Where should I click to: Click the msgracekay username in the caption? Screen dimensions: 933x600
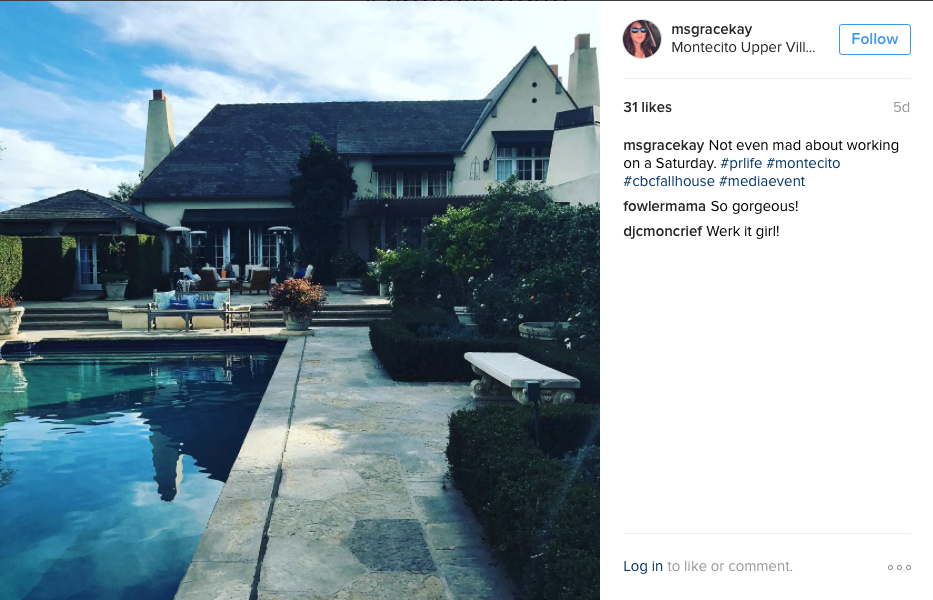point(663,146)
